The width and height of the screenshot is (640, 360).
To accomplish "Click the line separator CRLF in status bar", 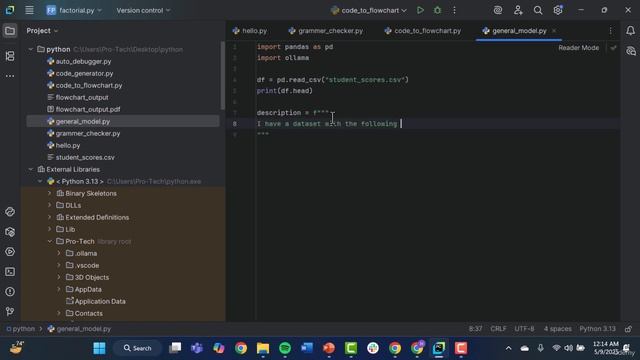I will (x=498, y=329).
